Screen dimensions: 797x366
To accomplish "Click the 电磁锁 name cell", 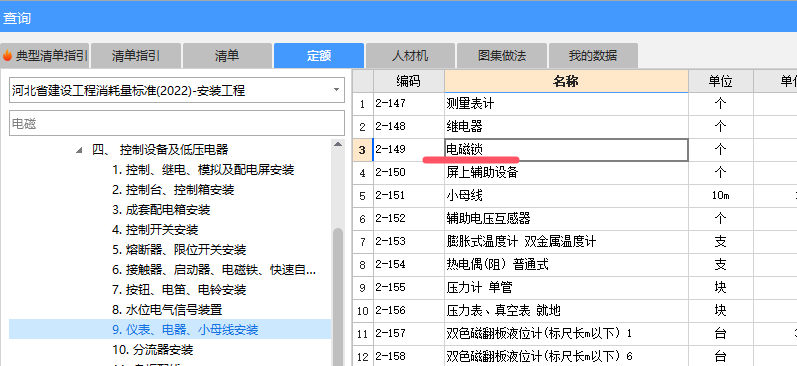I will coord(566,150).
